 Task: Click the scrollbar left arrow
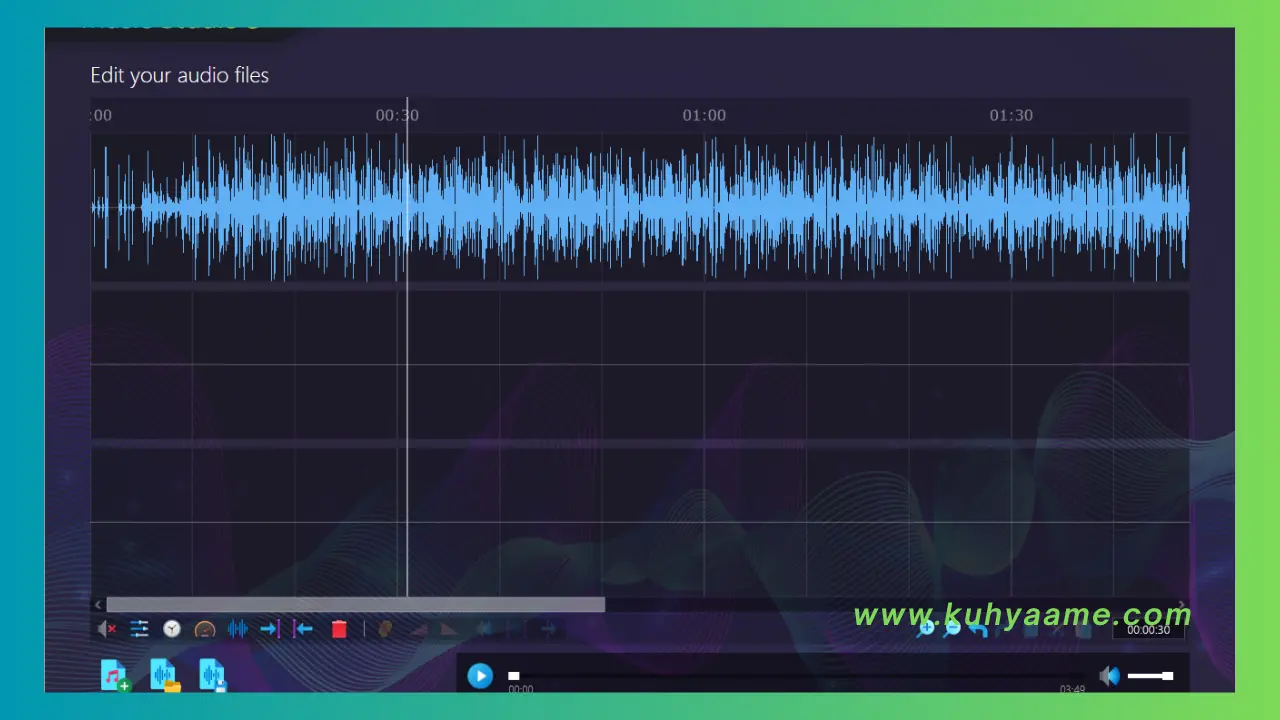coord(98,604)
